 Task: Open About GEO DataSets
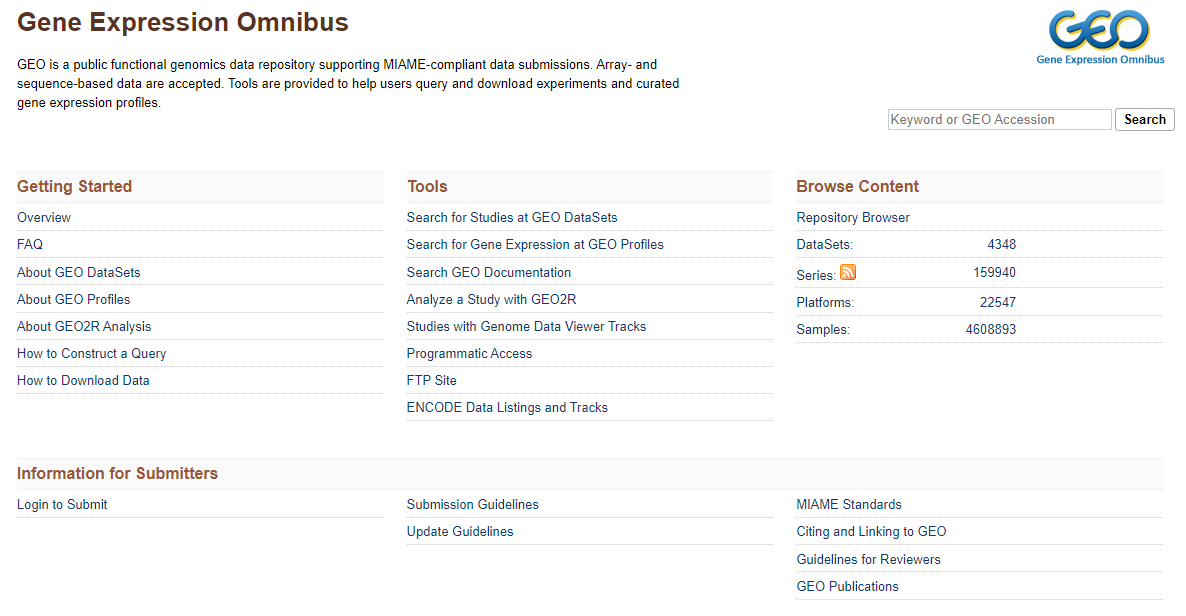[x=79, y=272]
